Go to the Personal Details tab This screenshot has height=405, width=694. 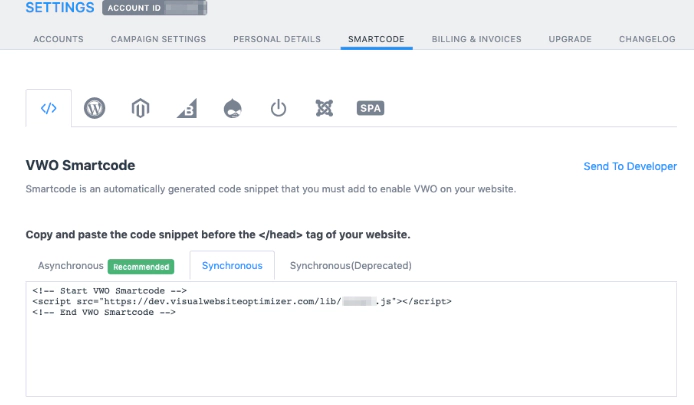click(277, 39)
